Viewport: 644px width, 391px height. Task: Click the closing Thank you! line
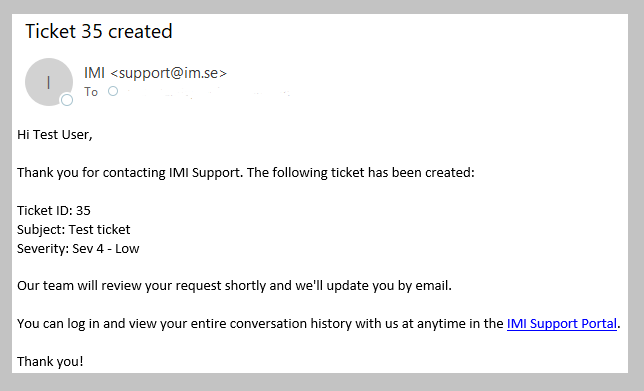pos(50,361)
